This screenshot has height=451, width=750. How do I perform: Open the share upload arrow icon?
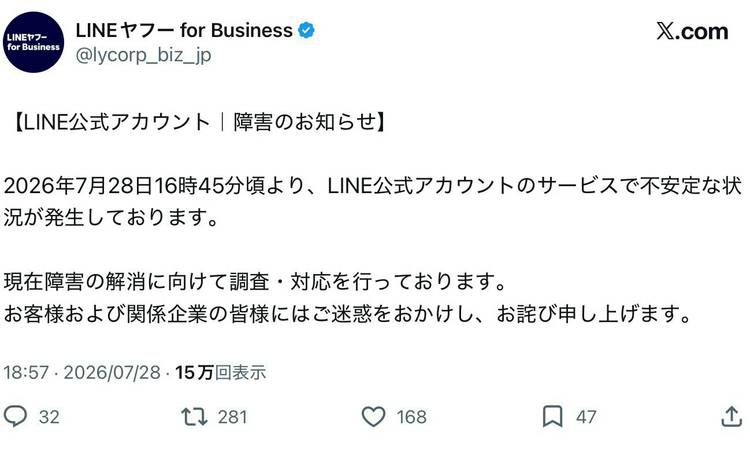pos(731,416)
